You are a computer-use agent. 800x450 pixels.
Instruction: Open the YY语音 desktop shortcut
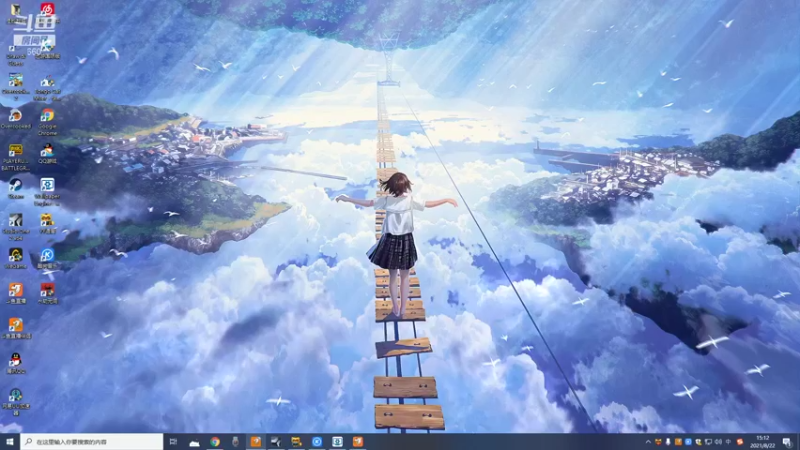coord(47,223)
